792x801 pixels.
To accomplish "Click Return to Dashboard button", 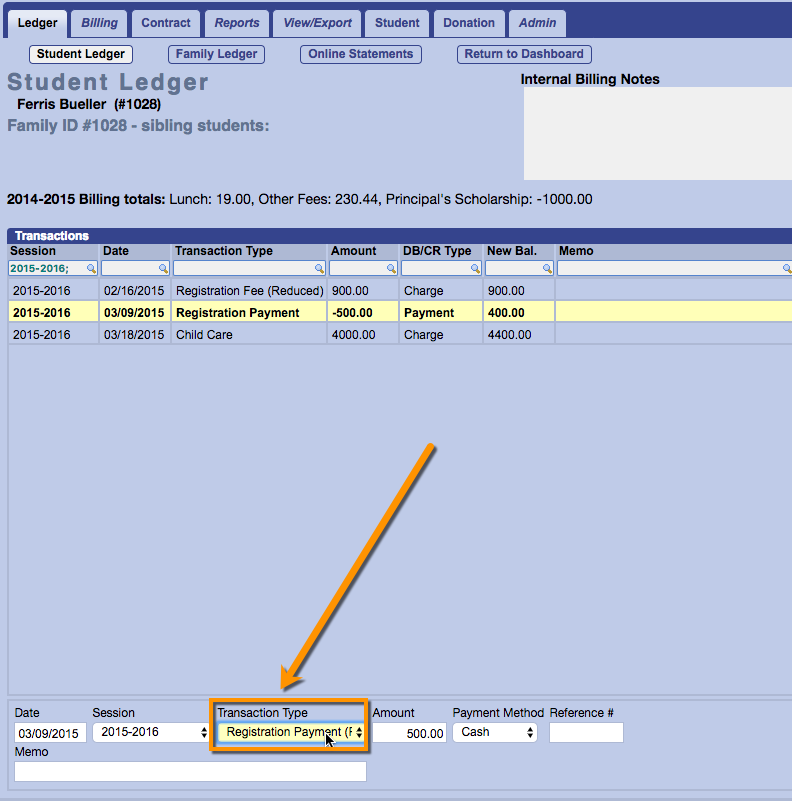I will pos(524,54).
